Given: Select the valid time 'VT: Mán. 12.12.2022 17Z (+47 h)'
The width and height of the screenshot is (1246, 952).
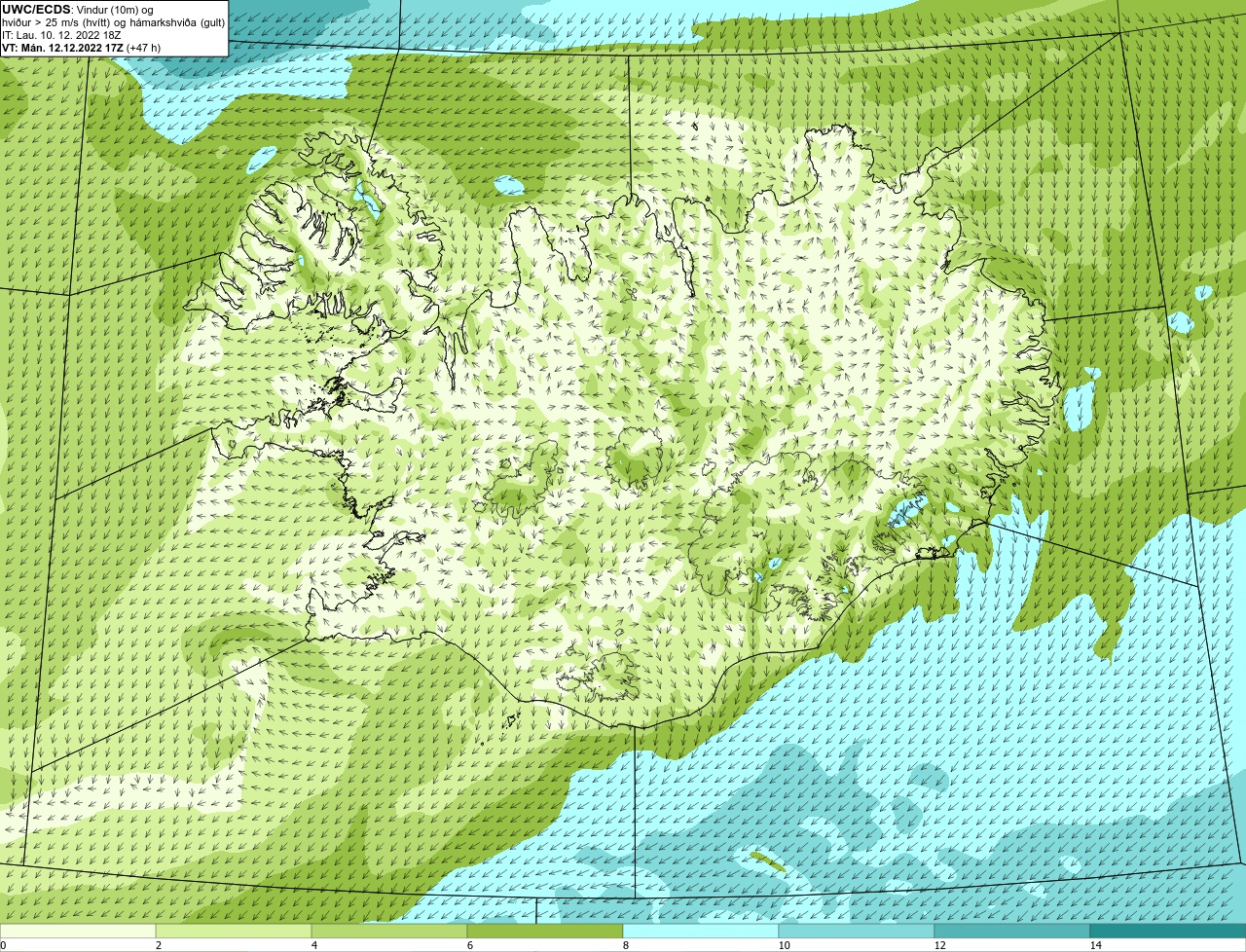Looking at the screenshot, I should [x=82, y=48].
